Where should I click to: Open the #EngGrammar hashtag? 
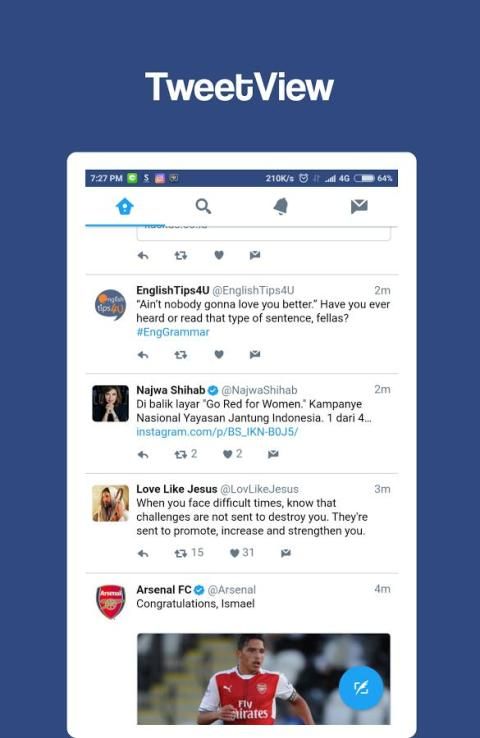(x=173, y=332)
